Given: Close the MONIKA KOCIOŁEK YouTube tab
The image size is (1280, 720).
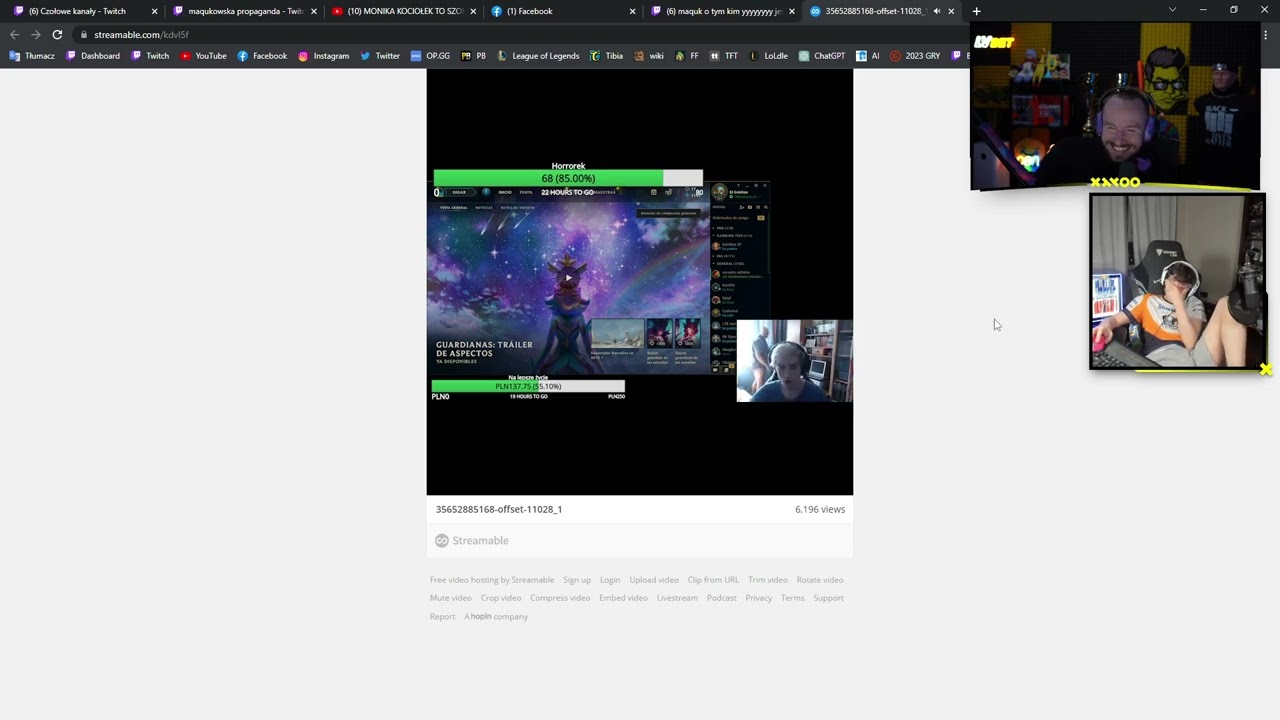Looking at the screenshot, I should coord(473,11).
